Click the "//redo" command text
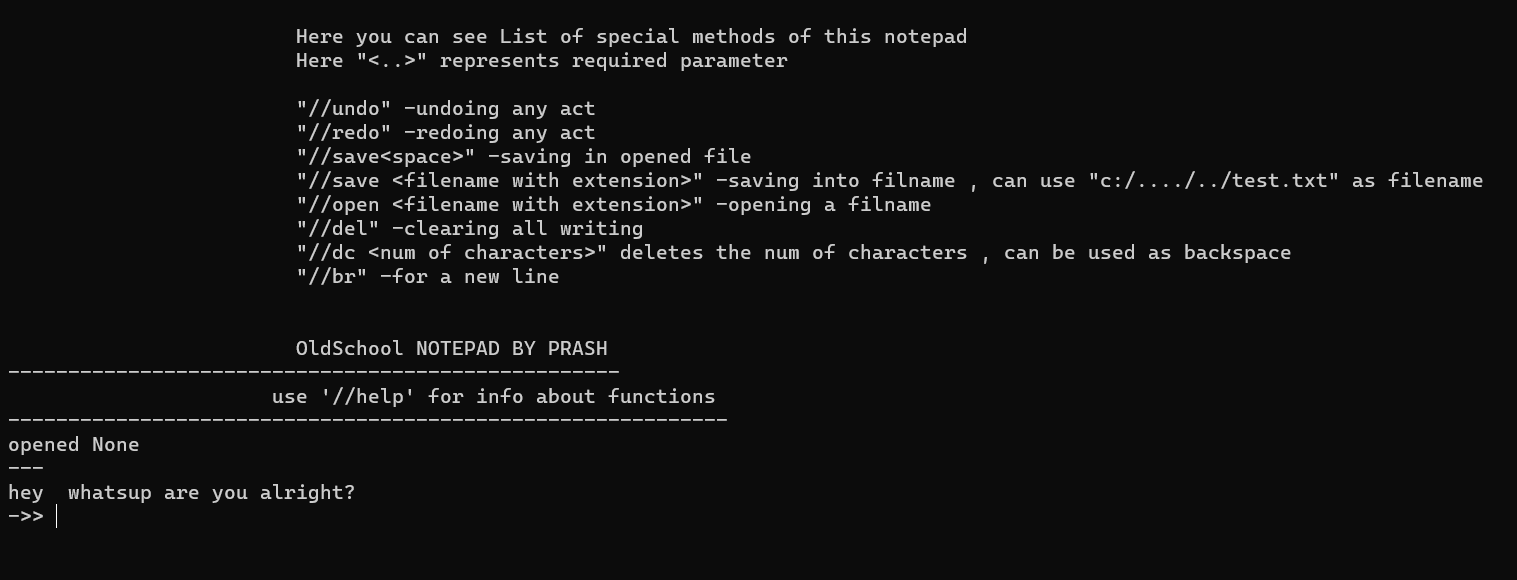This screenshot has height=580, width=1517. tap(344, 133)
